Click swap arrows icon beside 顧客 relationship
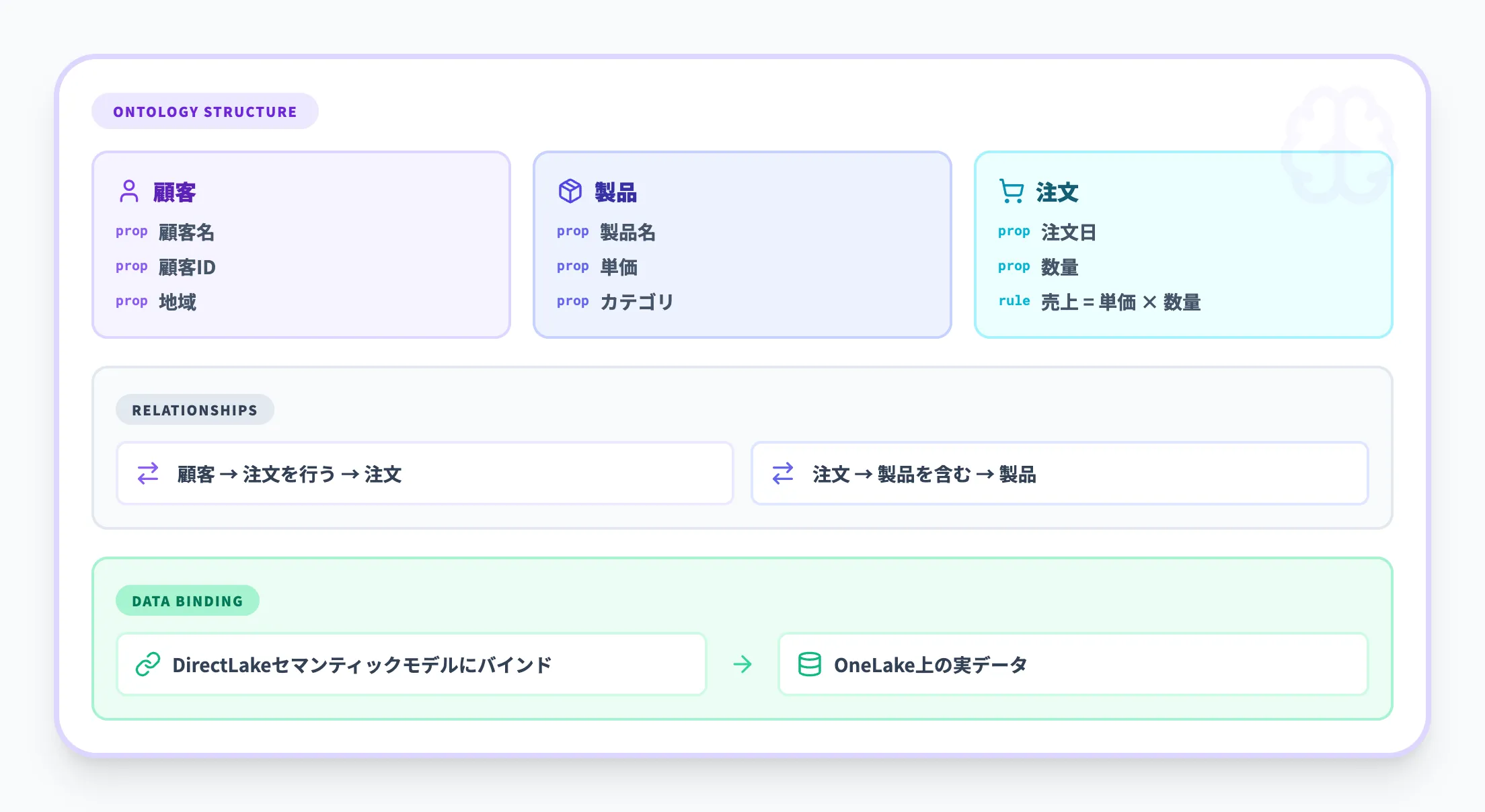Screen dimensions: 1485x812 [148, 474]
